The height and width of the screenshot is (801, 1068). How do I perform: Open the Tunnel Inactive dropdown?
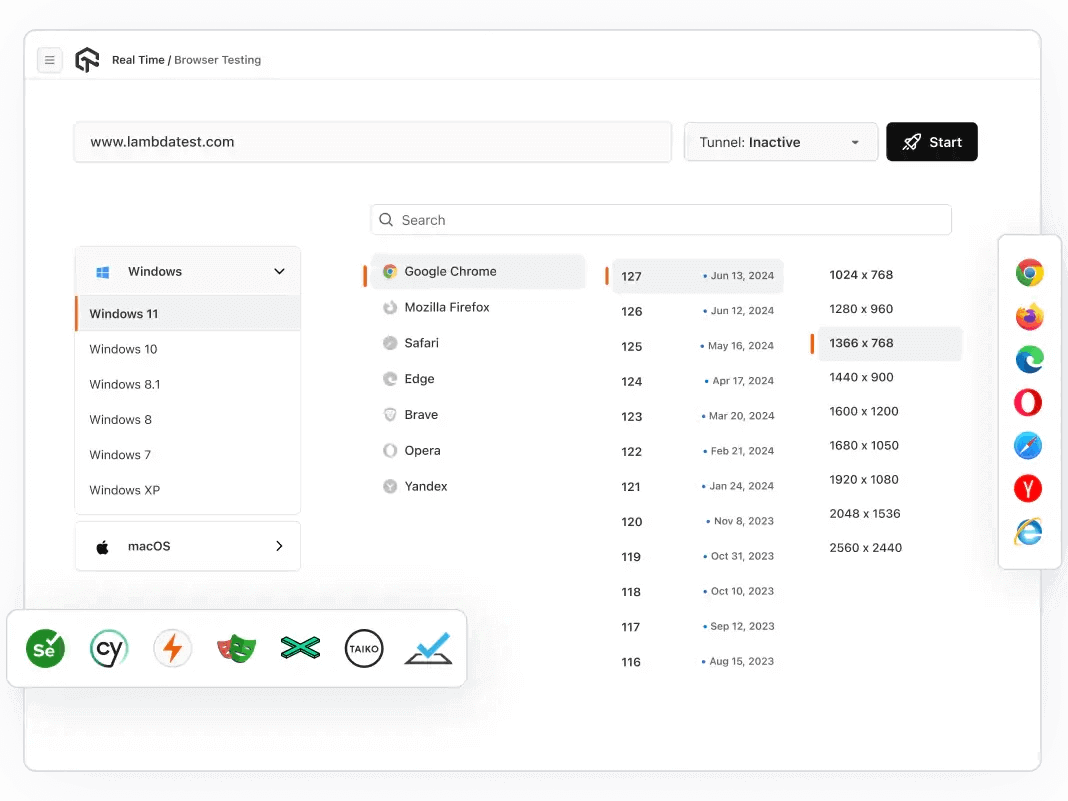pyautogui.click(x=780, y=142)
